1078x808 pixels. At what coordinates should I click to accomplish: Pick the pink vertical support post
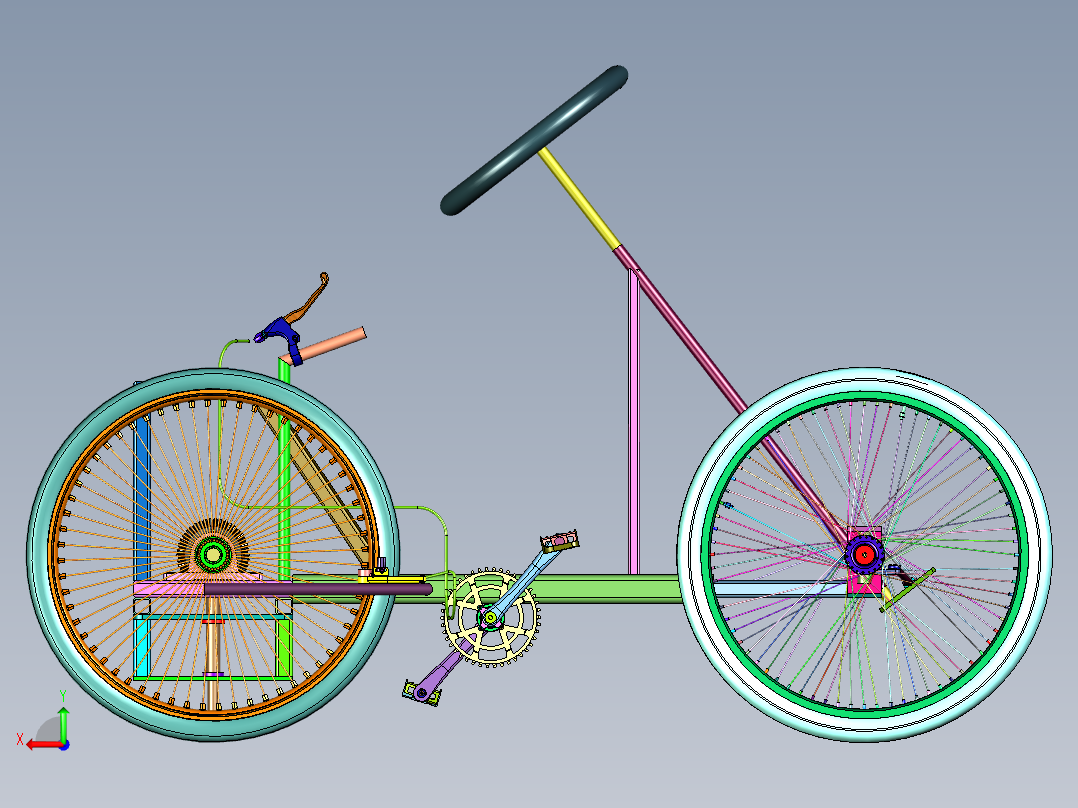click(x=634, y=423)
